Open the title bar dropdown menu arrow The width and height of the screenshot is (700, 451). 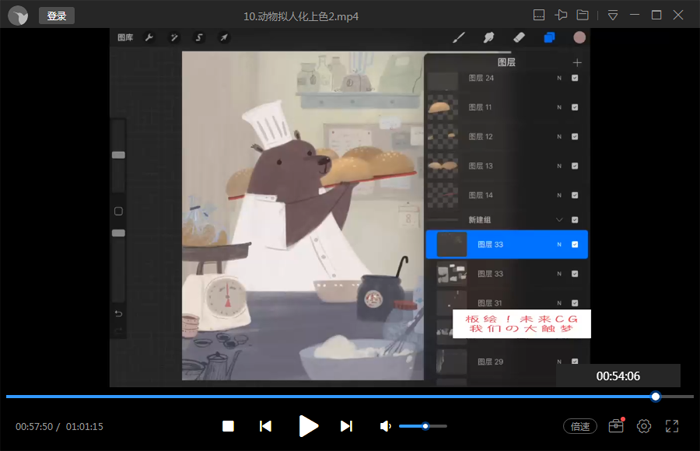pos(612,15)
